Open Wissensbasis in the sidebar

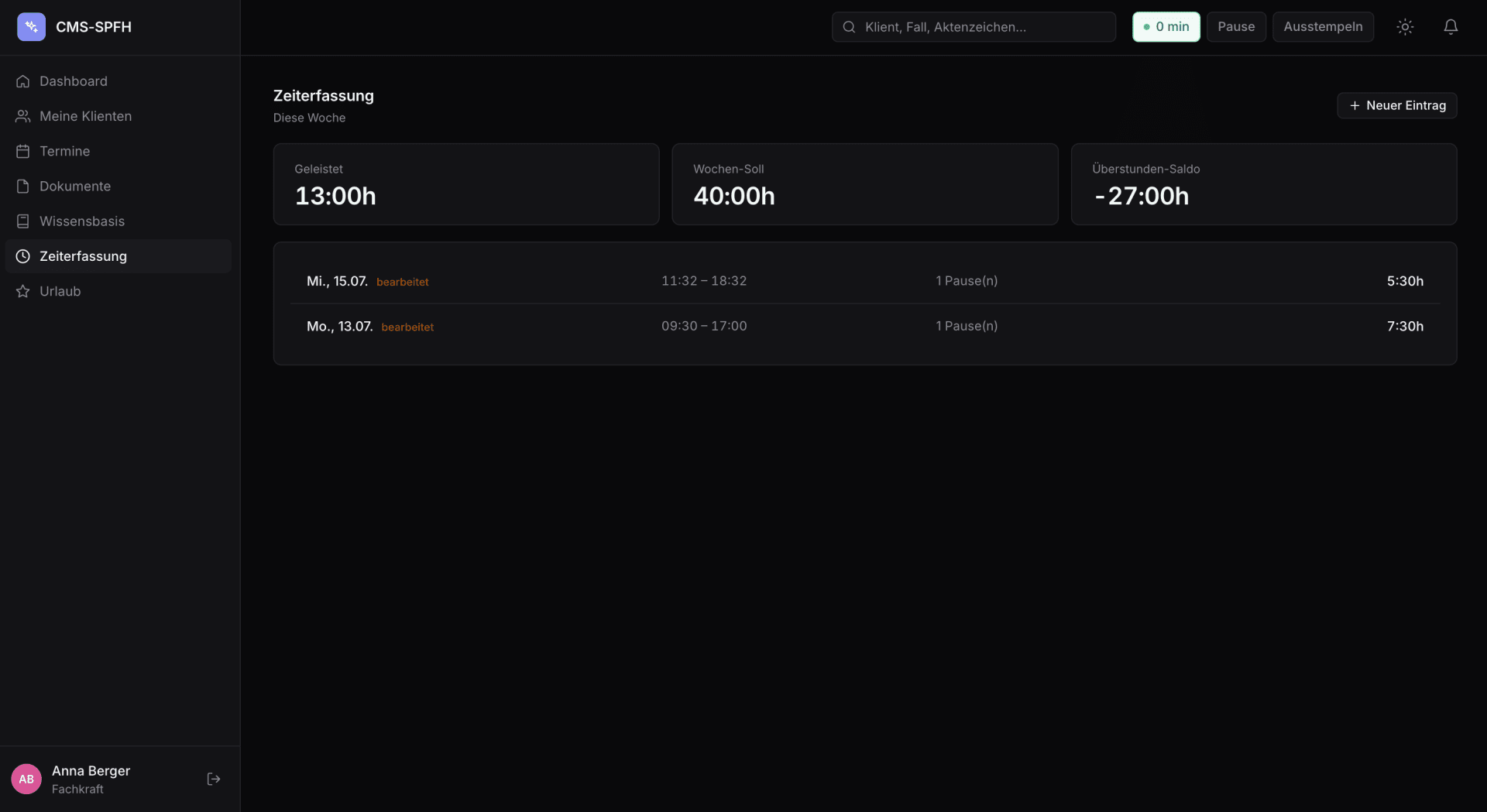tap(118, 221)
